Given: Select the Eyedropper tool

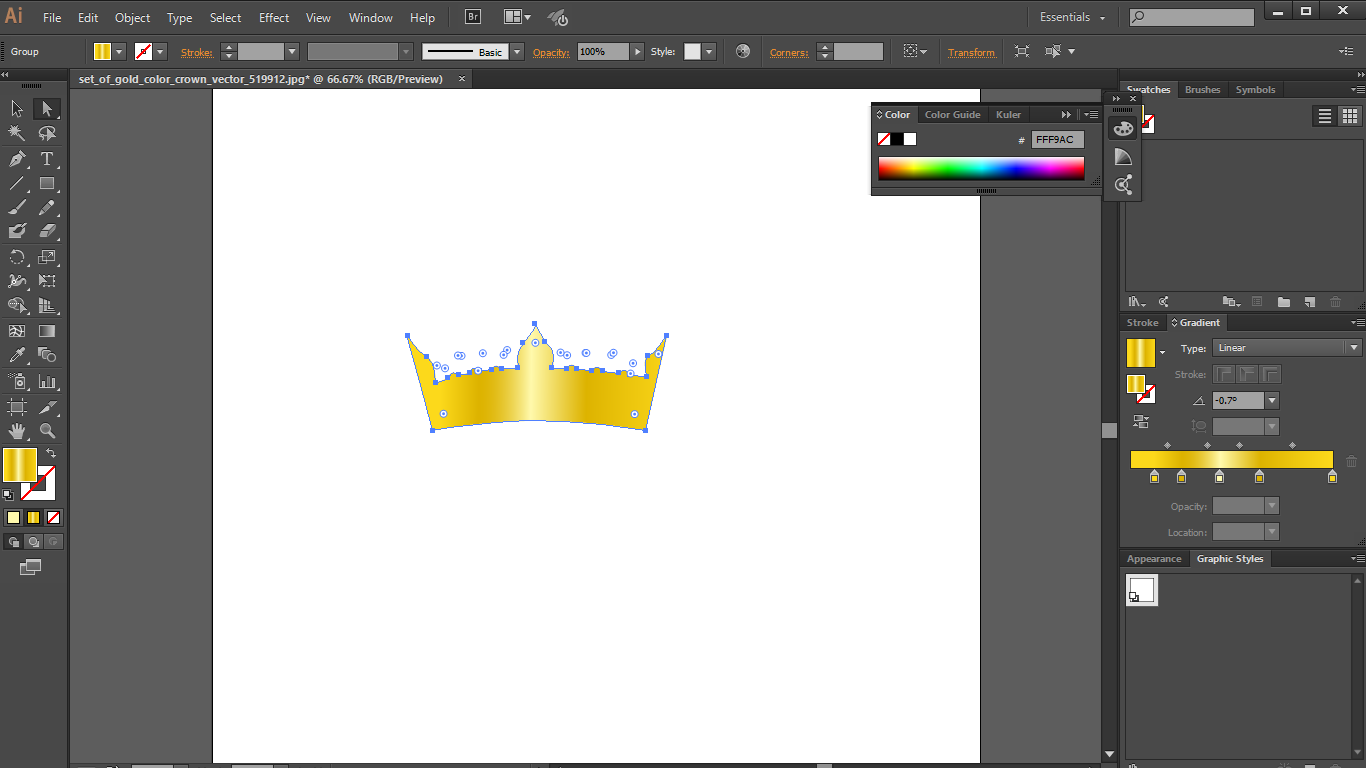Looking at the screenshot, I should (16, 354).
